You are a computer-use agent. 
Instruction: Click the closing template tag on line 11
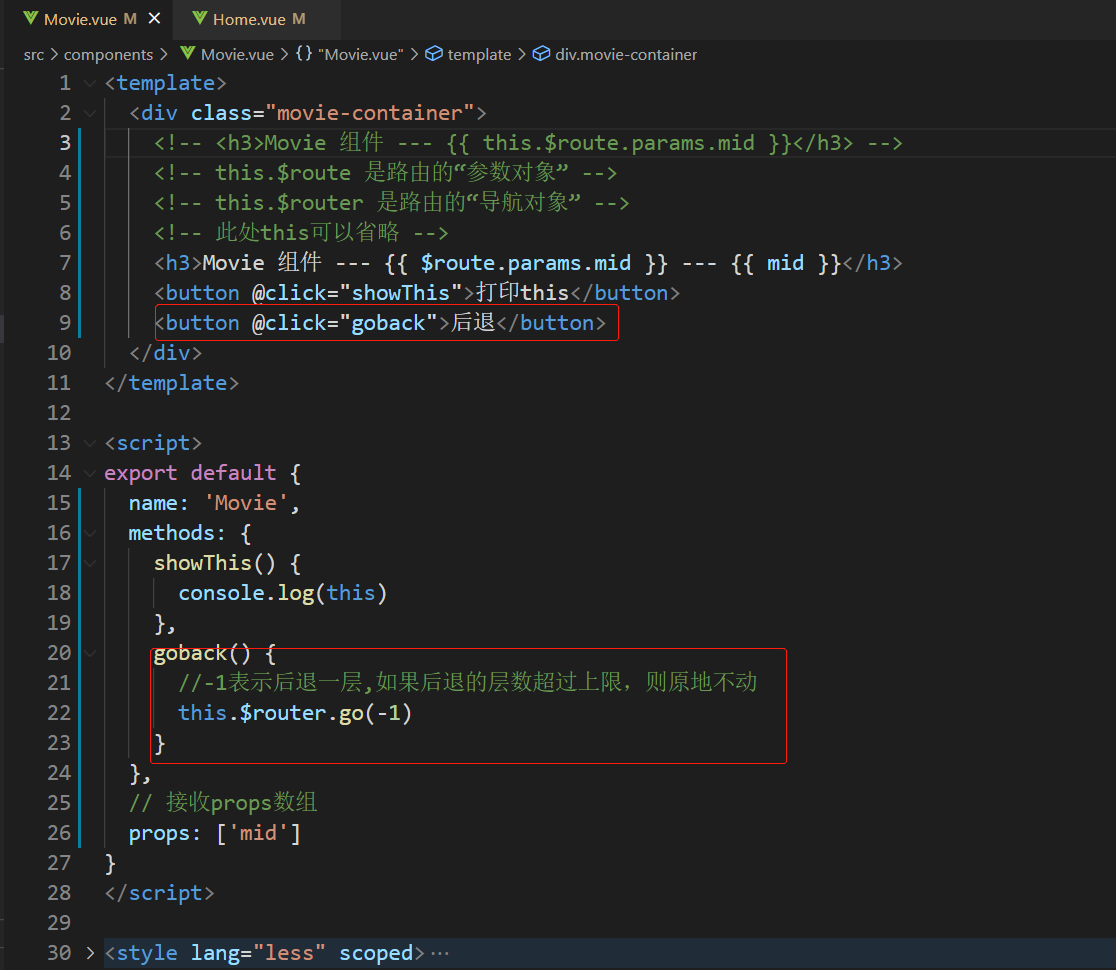click(x=171, y=384)
